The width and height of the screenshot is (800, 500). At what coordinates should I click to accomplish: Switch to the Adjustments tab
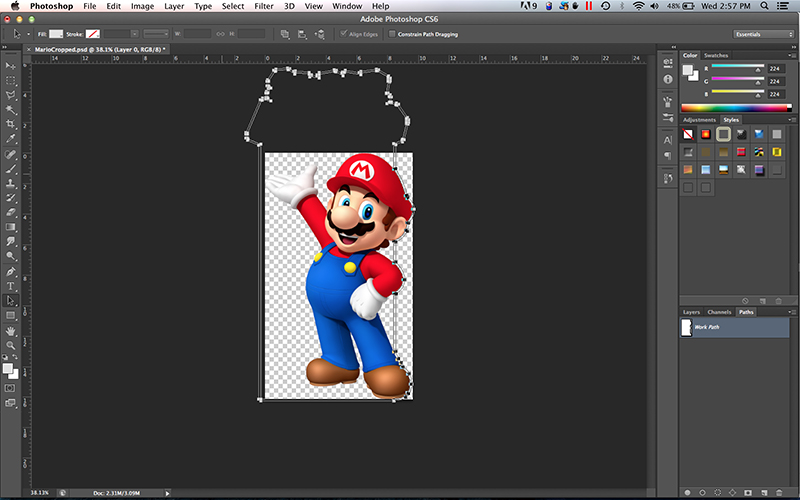point(699,120)
